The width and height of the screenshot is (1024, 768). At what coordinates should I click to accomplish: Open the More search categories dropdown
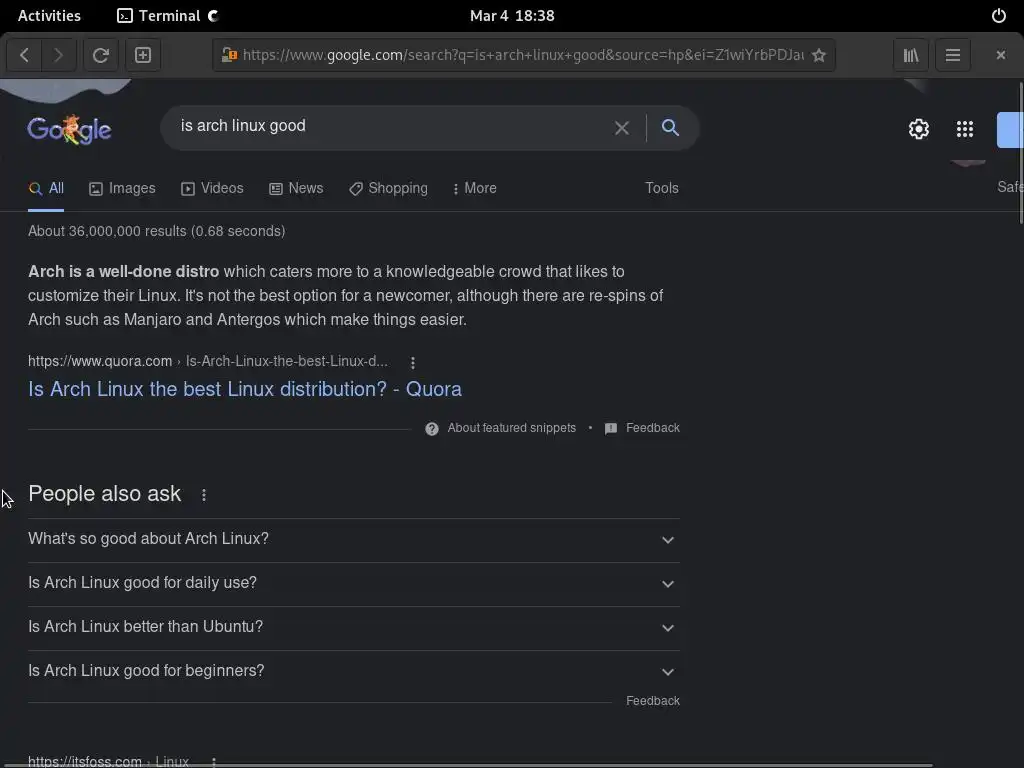[474, 188]
